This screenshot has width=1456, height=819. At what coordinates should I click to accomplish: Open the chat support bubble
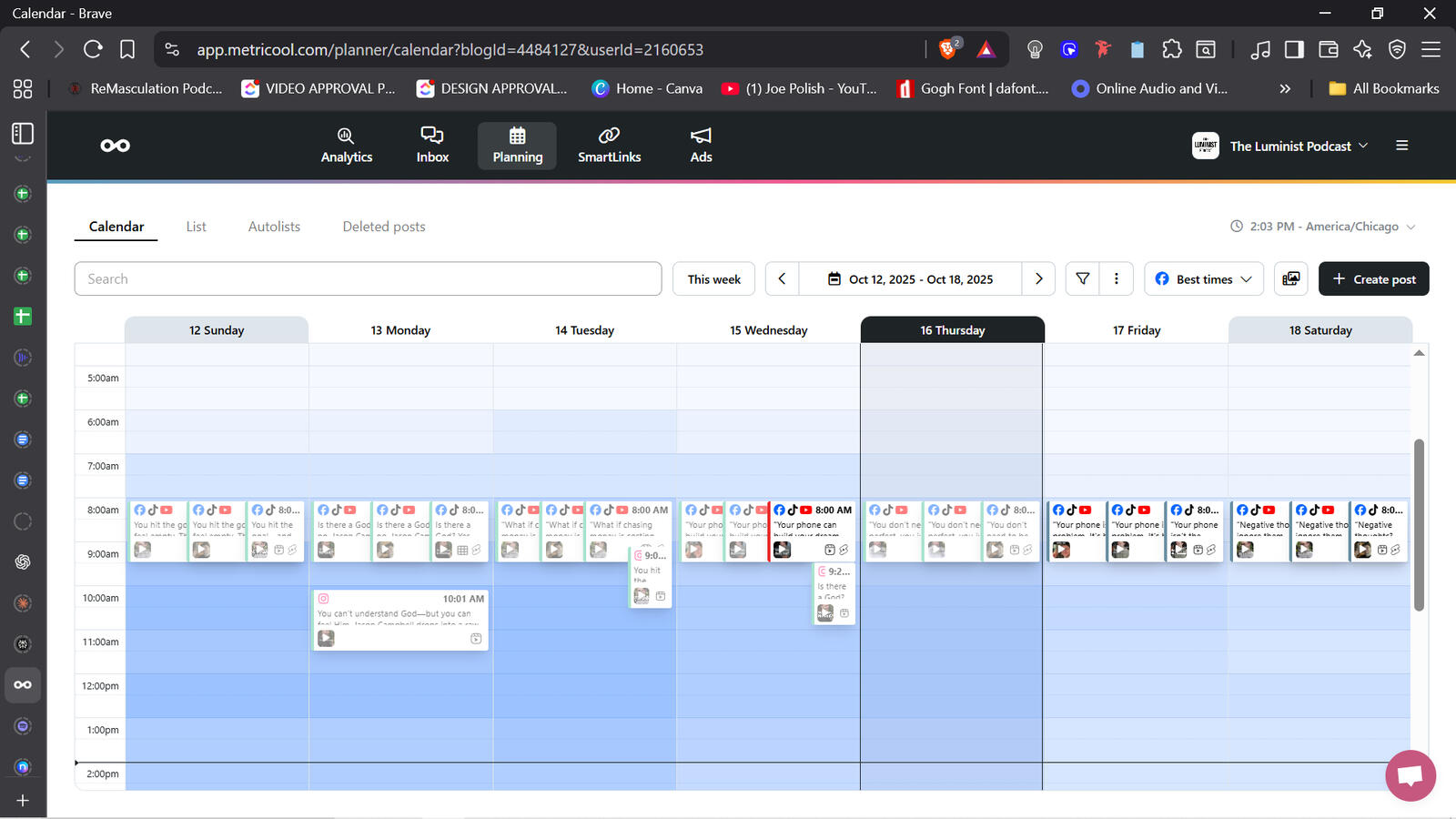click(x=1410, y=775)
